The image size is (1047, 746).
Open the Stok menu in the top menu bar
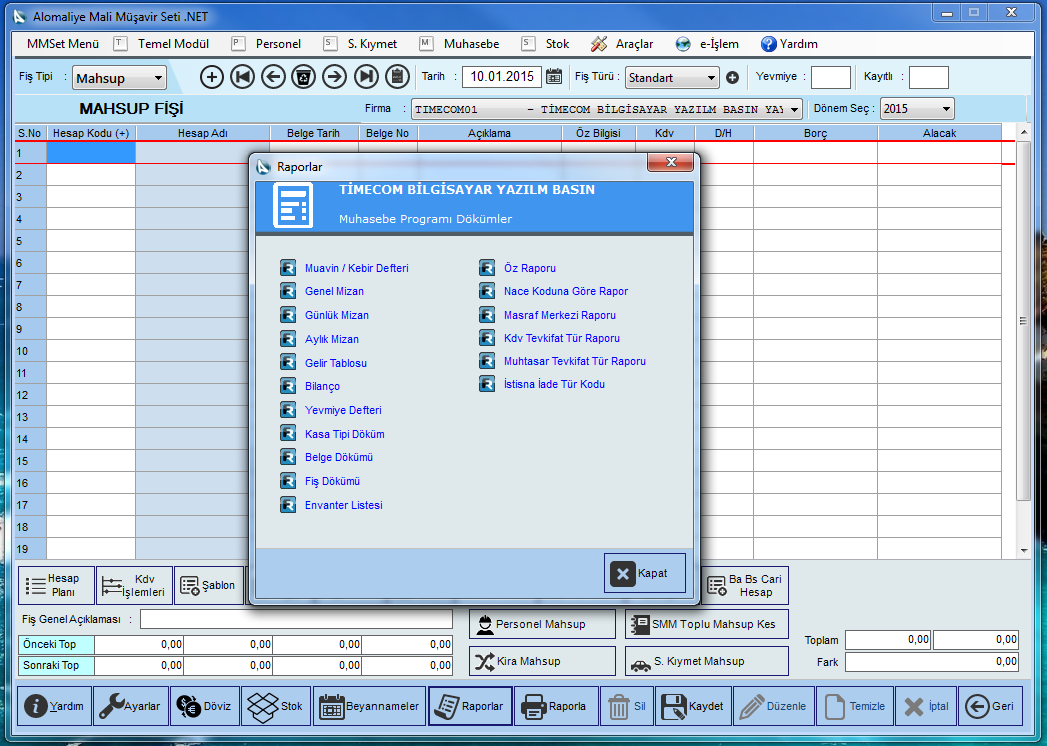tap(557, 44)
